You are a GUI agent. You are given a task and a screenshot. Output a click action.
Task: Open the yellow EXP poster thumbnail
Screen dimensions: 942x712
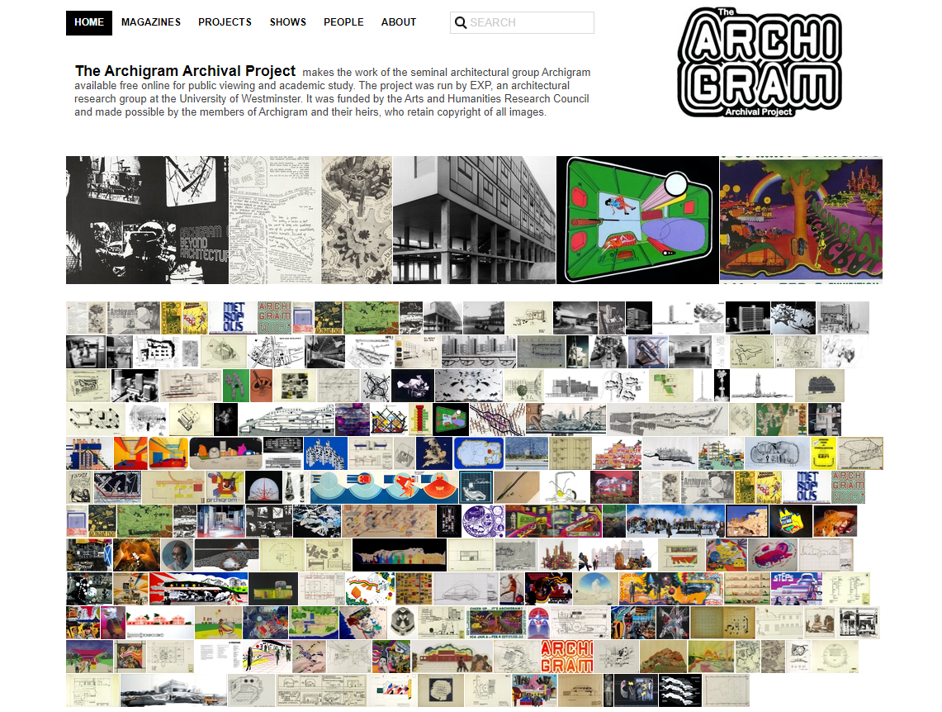click(823, 453)
